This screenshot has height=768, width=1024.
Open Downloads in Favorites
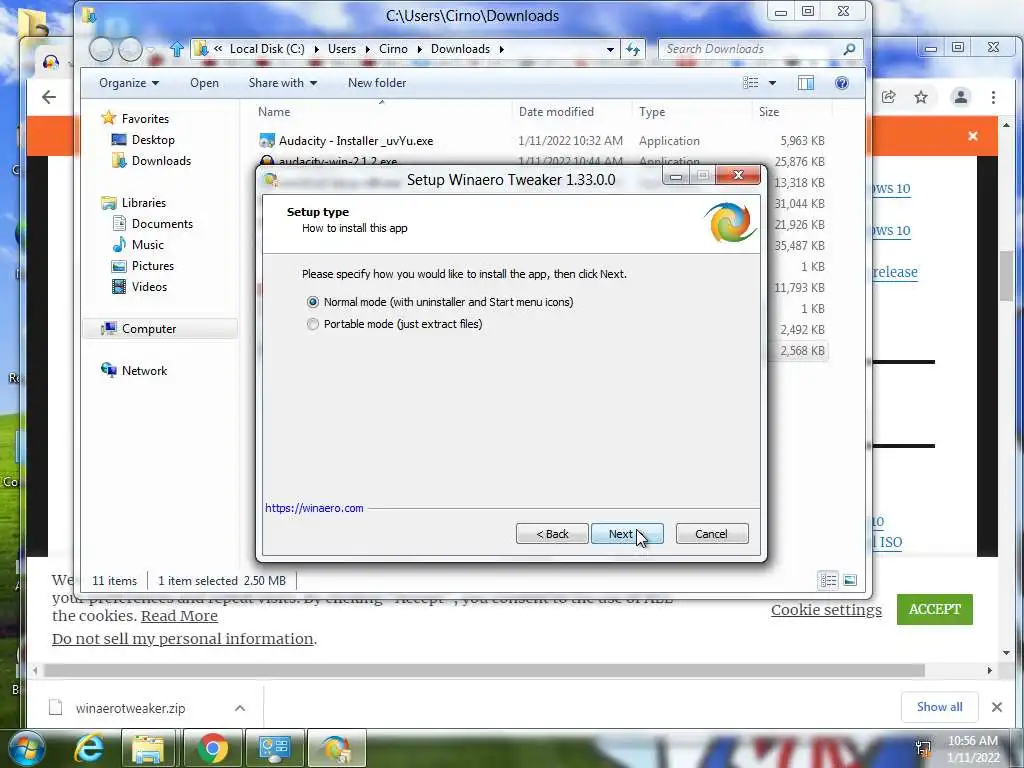click(161, 161)
